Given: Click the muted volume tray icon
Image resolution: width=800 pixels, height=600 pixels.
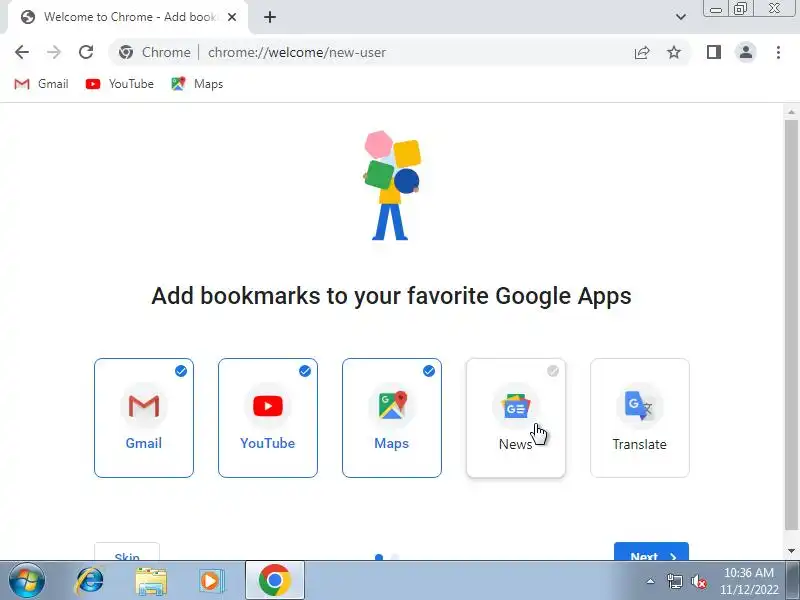Looking at the screenshot, I should click(x=698, y=581).
